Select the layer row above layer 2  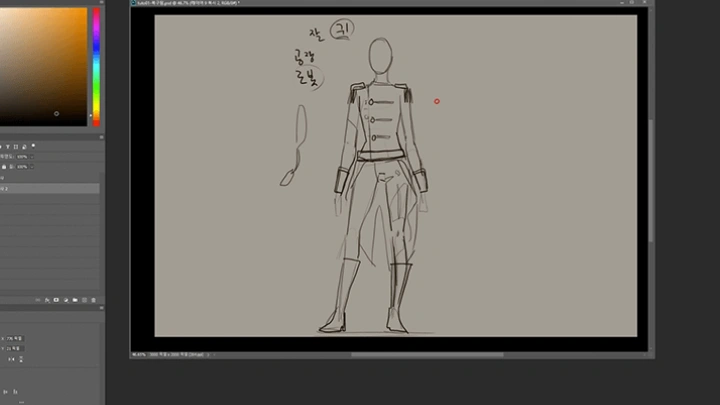tap(50, 178)
